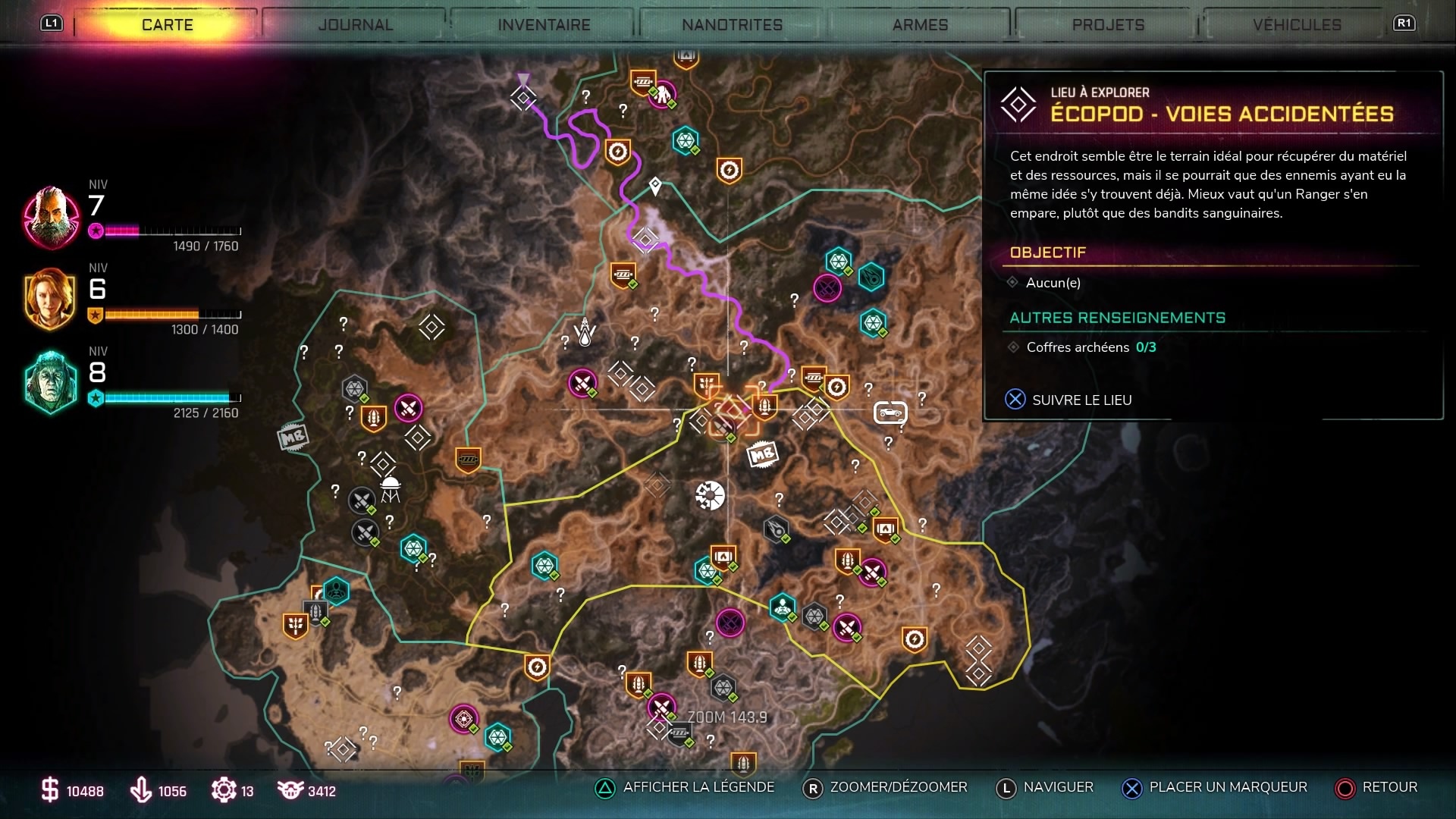
Task: Click the feltrite crystal icon showing 1056
Action: coord(141,790)
